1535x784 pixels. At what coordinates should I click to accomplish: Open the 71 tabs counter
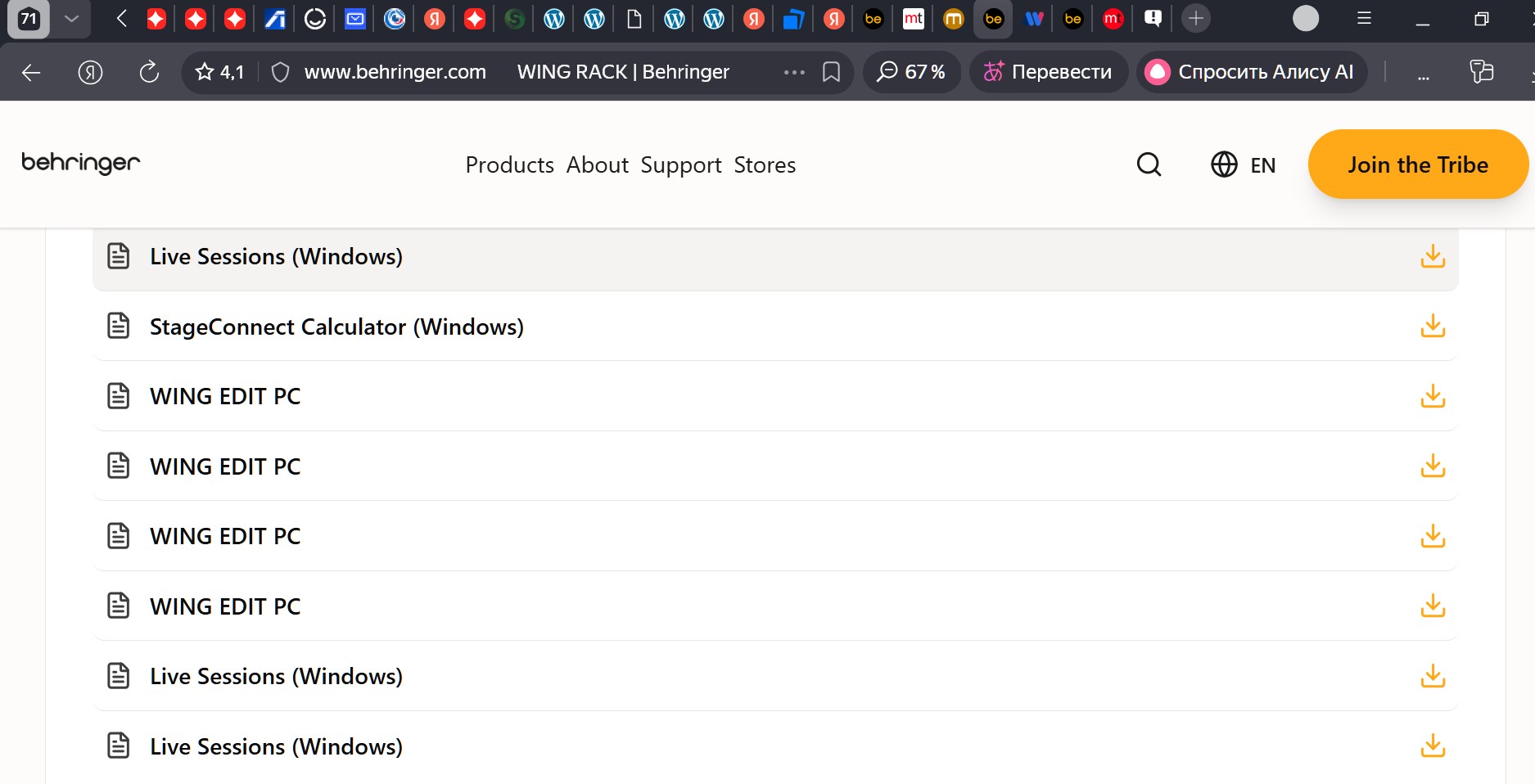coord(29,19)
